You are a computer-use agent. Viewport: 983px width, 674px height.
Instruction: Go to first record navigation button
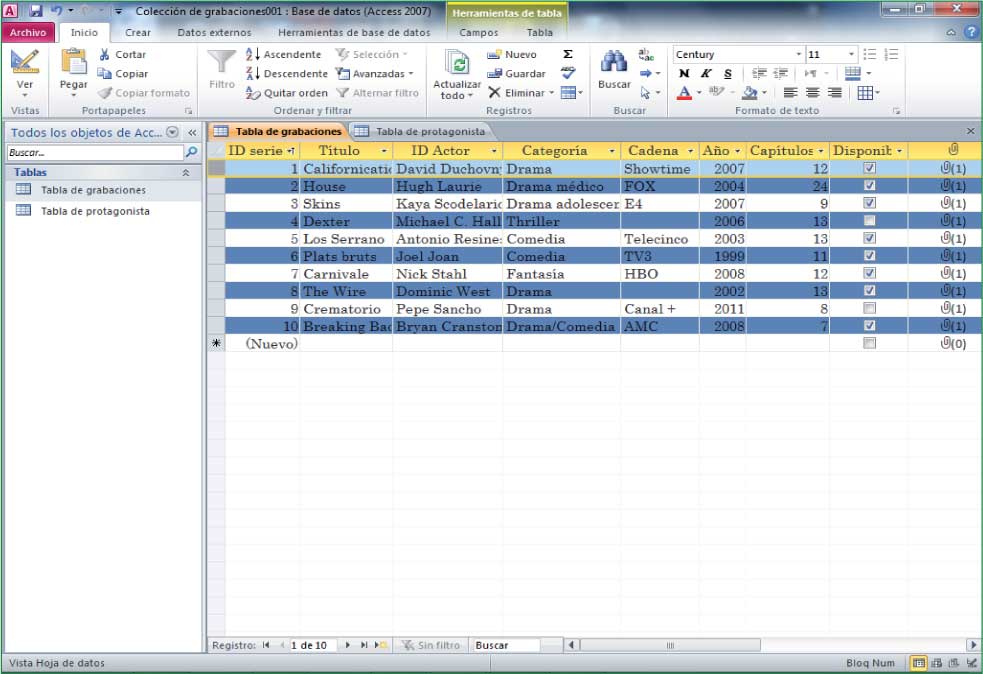266,645
